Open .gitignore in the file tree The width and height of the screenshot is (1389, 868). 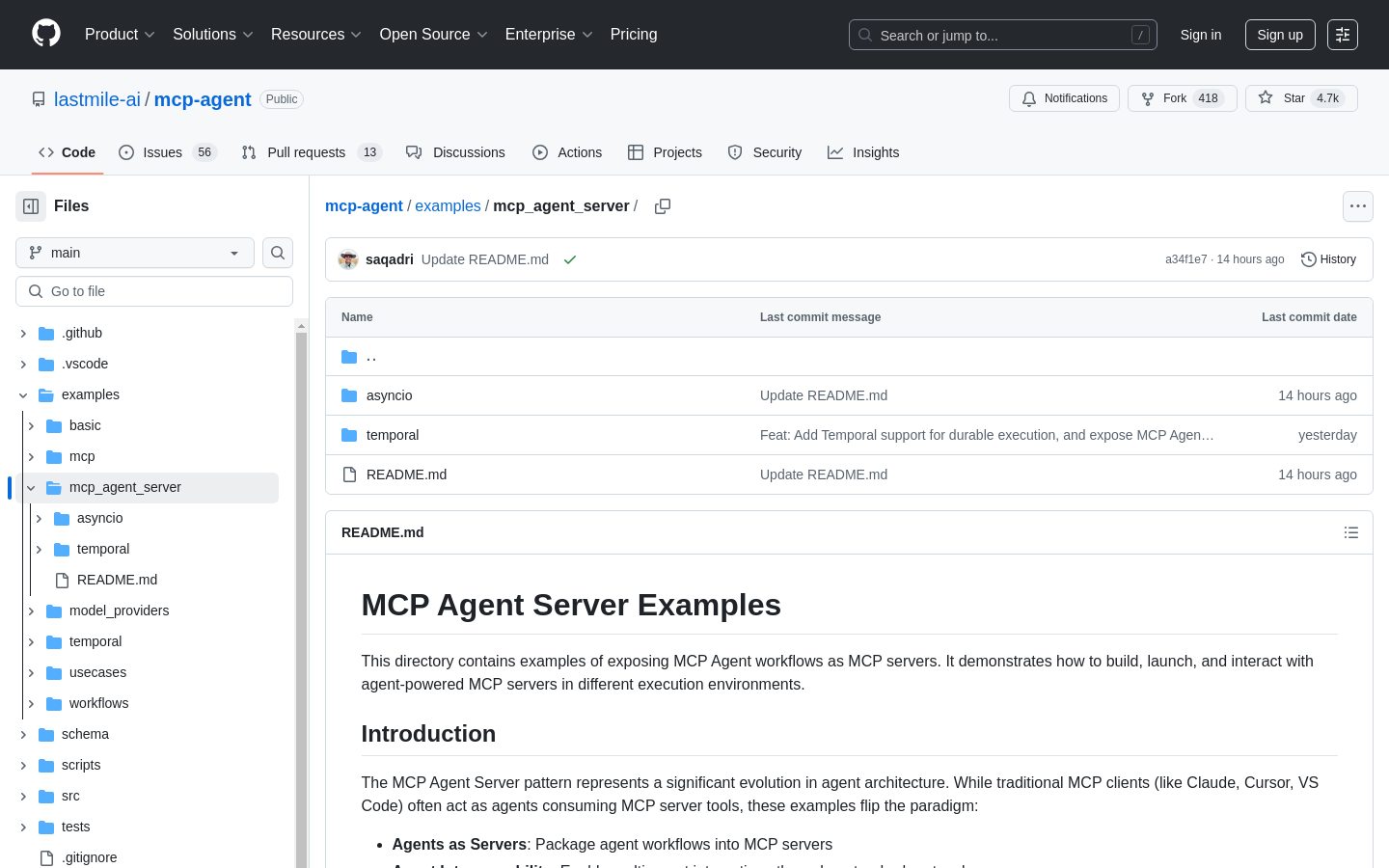(90, 857)
